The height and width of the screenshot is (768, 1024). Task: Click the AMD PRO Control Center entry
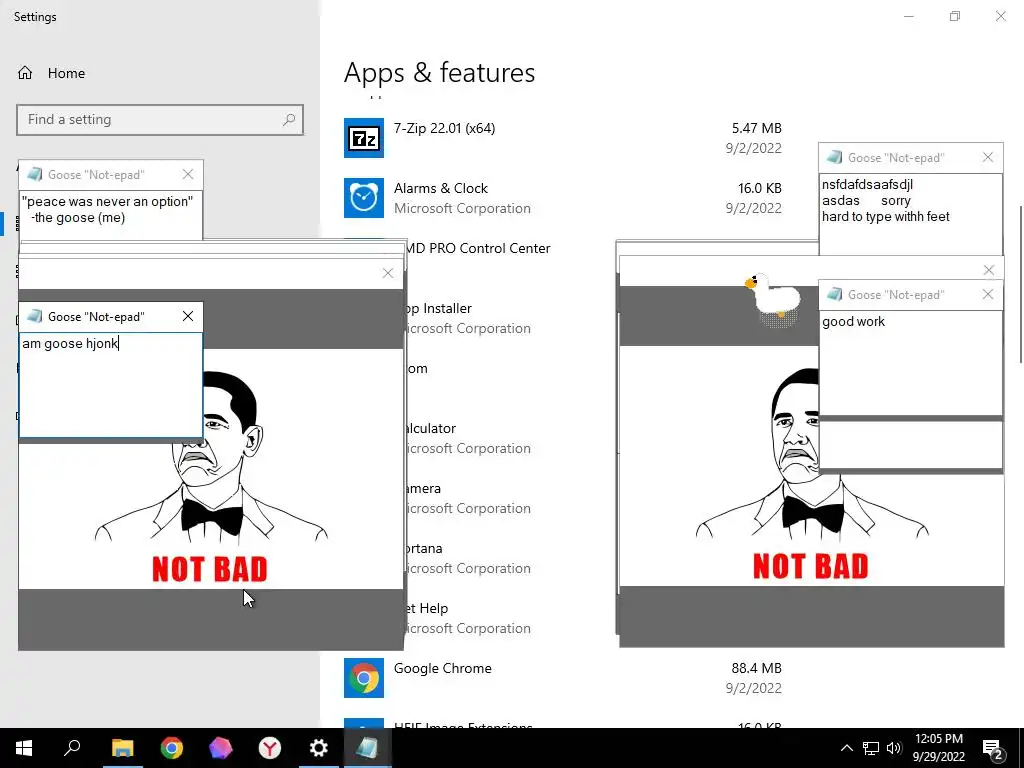tap(478, 248)
